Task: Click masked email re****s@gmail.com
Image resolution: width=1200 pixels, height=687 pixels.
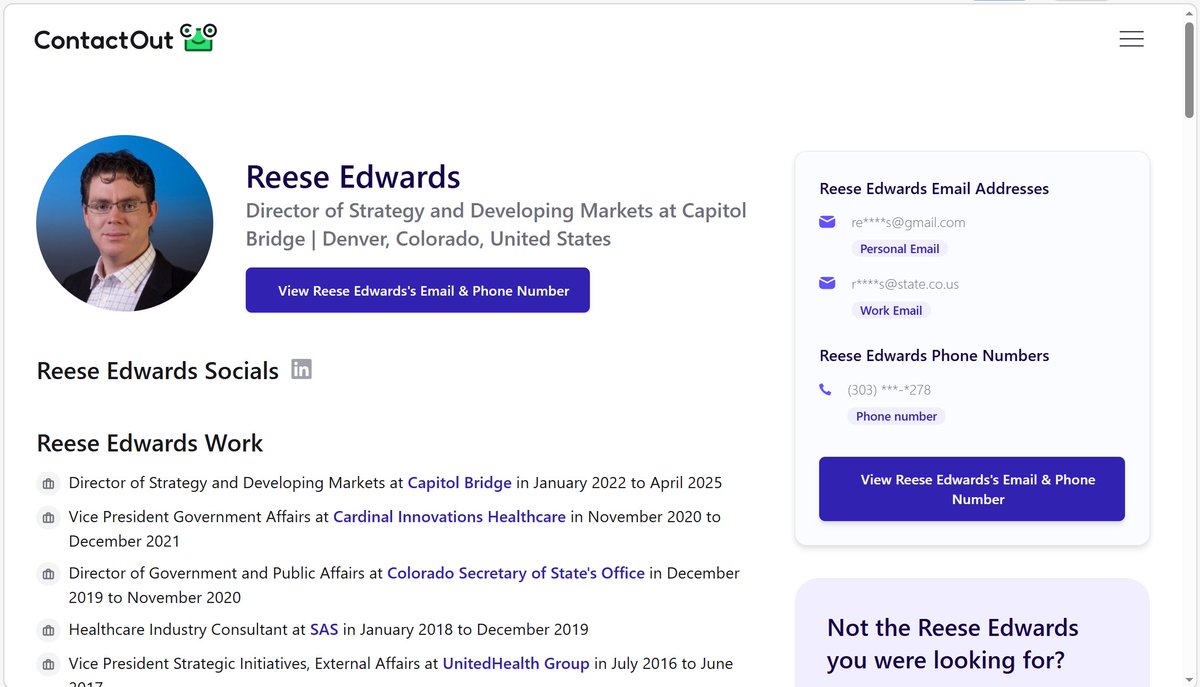Action: pos(908,222)
